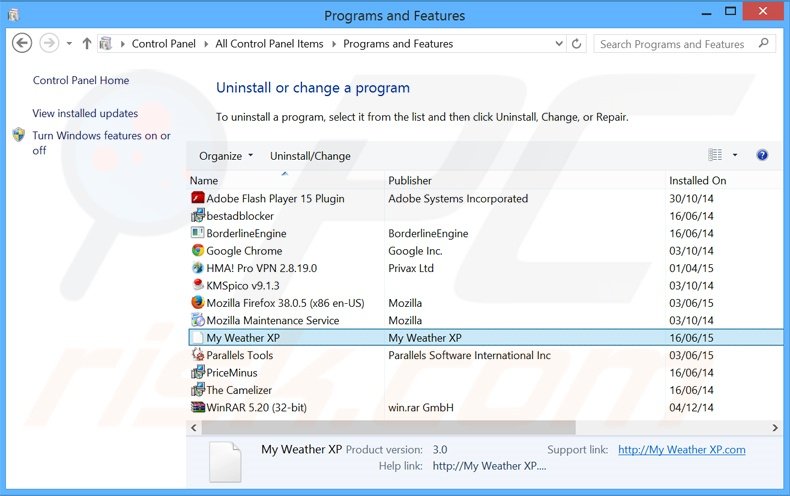This screenshot has width=790, height=496.
Task: Open the http://My Weather XP.com support link
Action: [681, 450]
